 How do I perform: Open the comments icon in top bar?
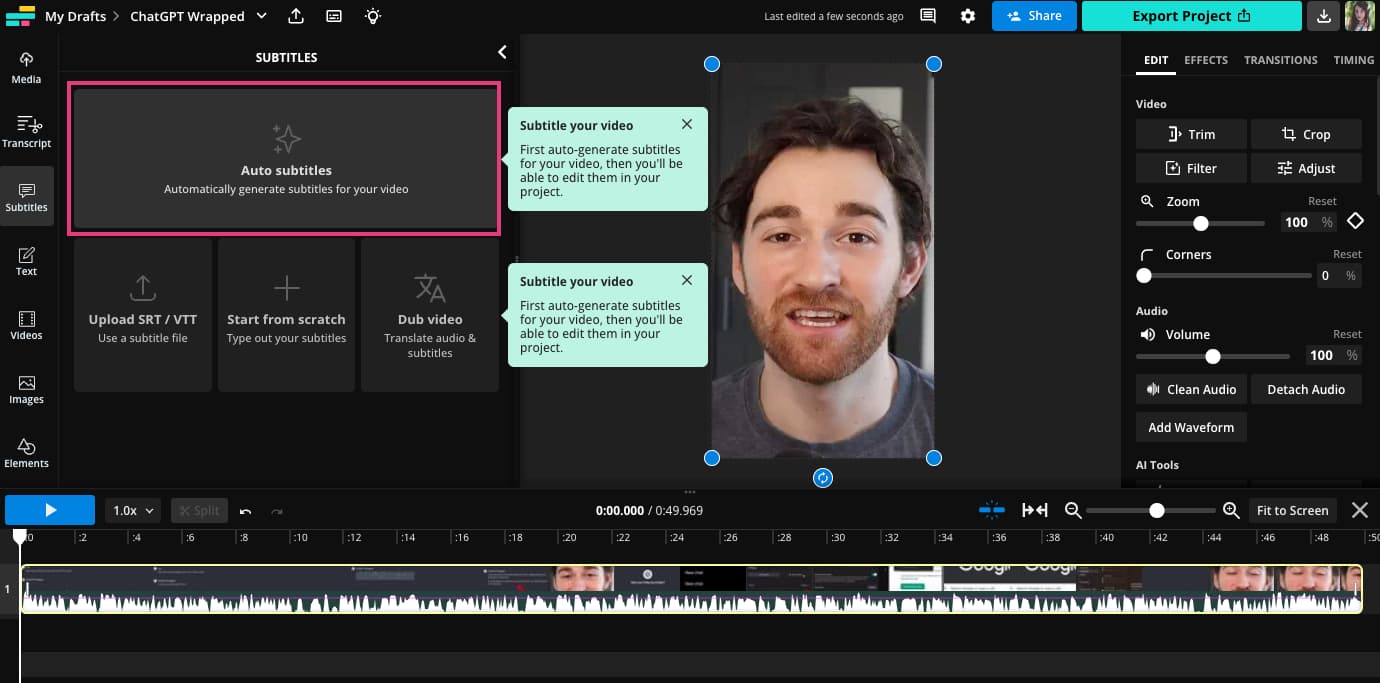tap(928, 16)
